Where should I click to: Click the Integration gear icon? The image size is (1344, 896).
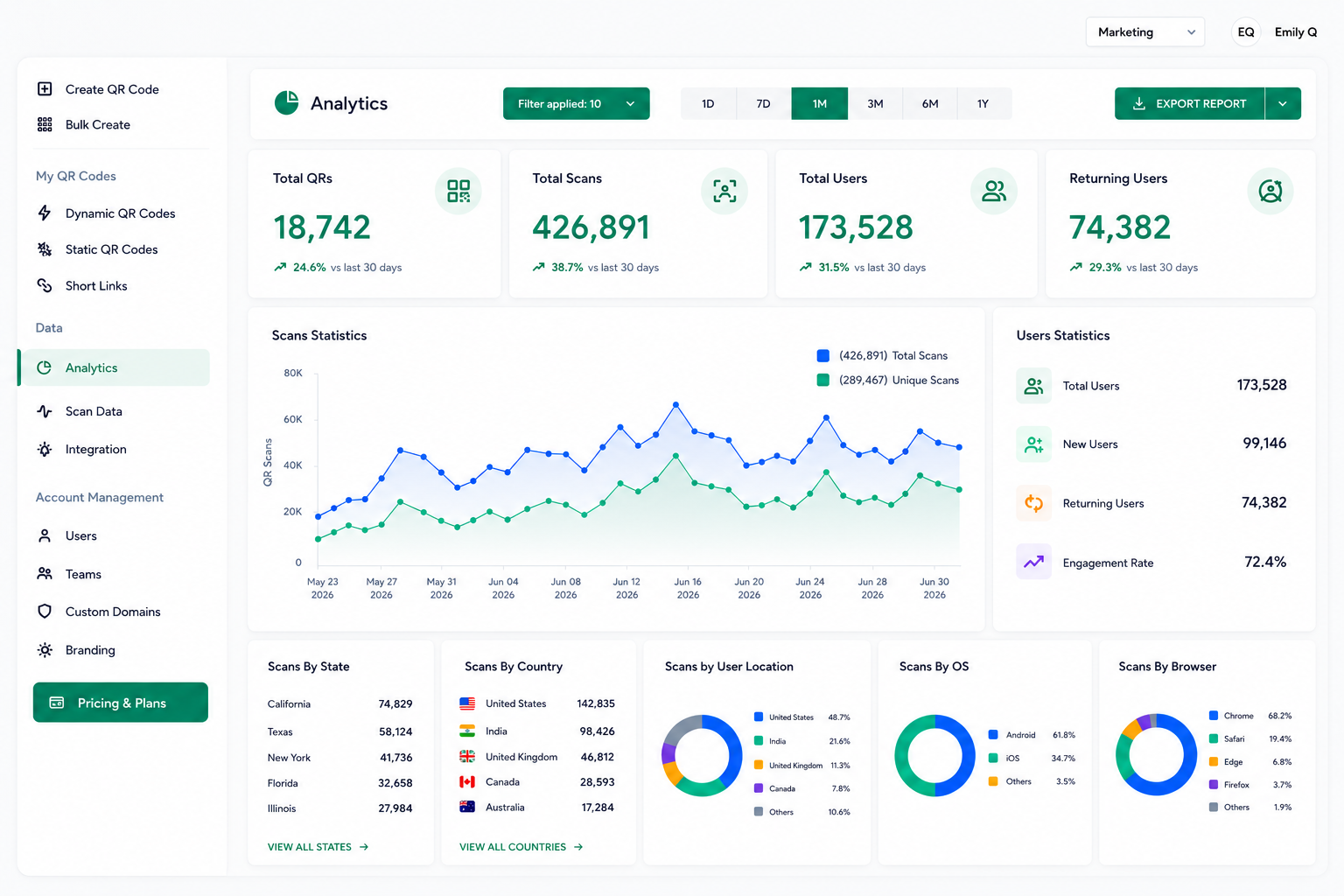tap(45, 450)
